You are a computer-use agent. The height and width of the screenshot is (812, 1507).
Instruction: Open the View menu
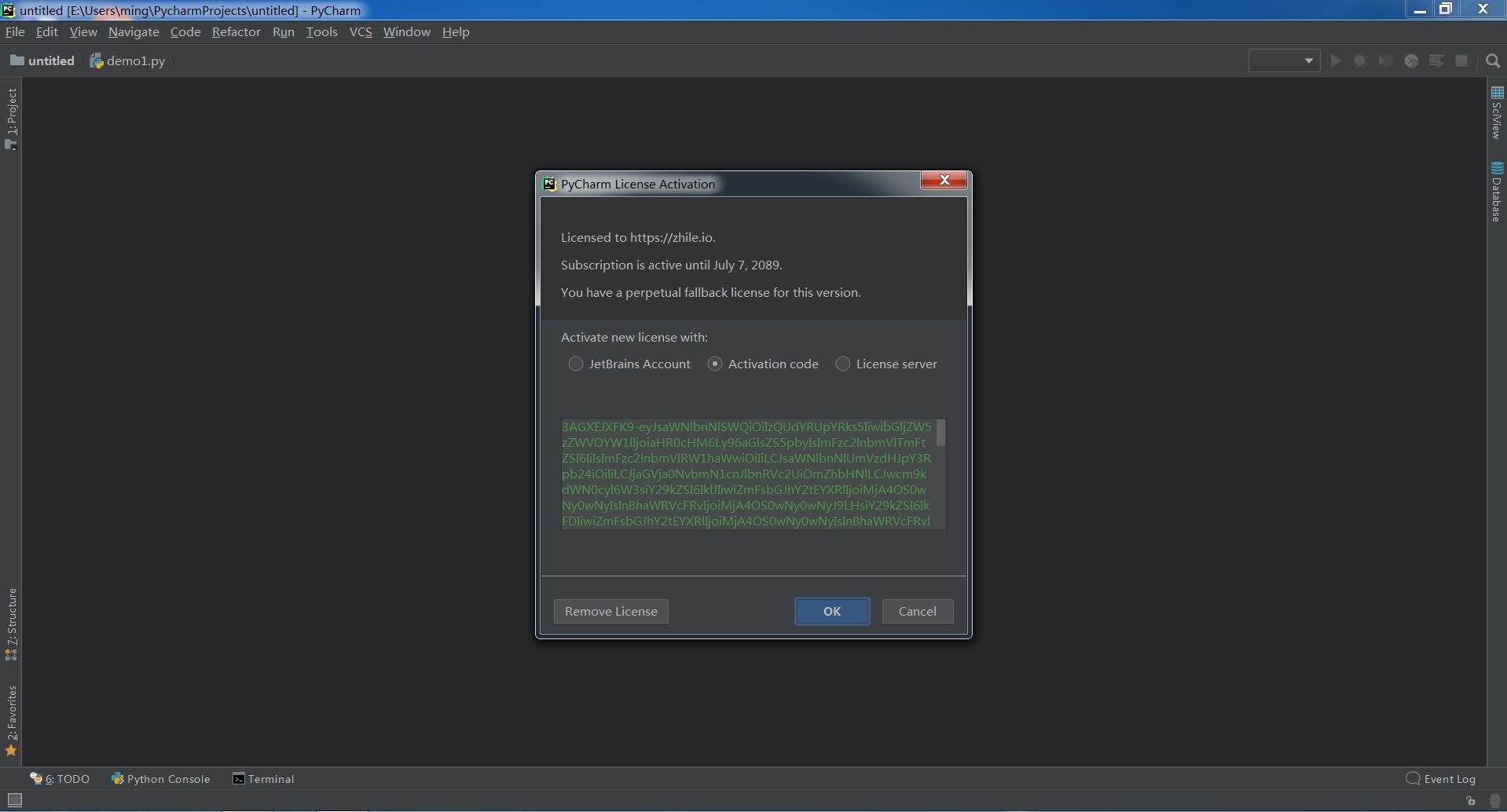click(x=83, y=31)
